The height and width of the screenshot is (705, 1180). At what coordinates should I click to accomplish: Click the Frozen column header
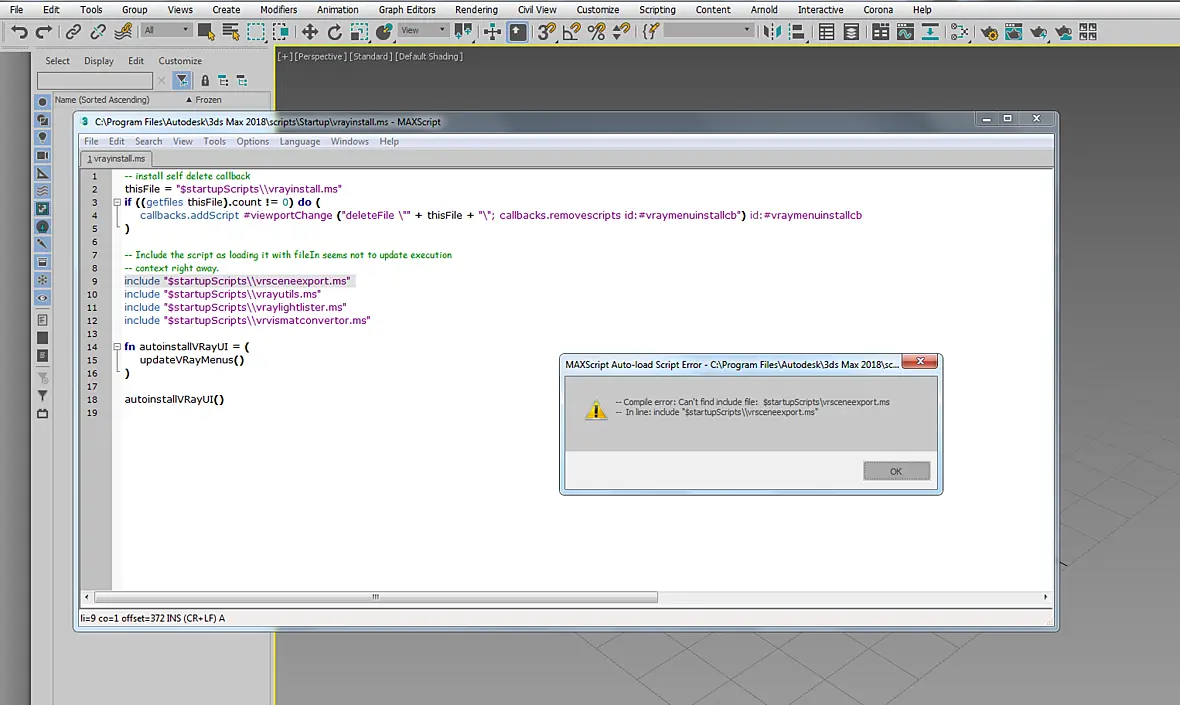tap(208, 99)
